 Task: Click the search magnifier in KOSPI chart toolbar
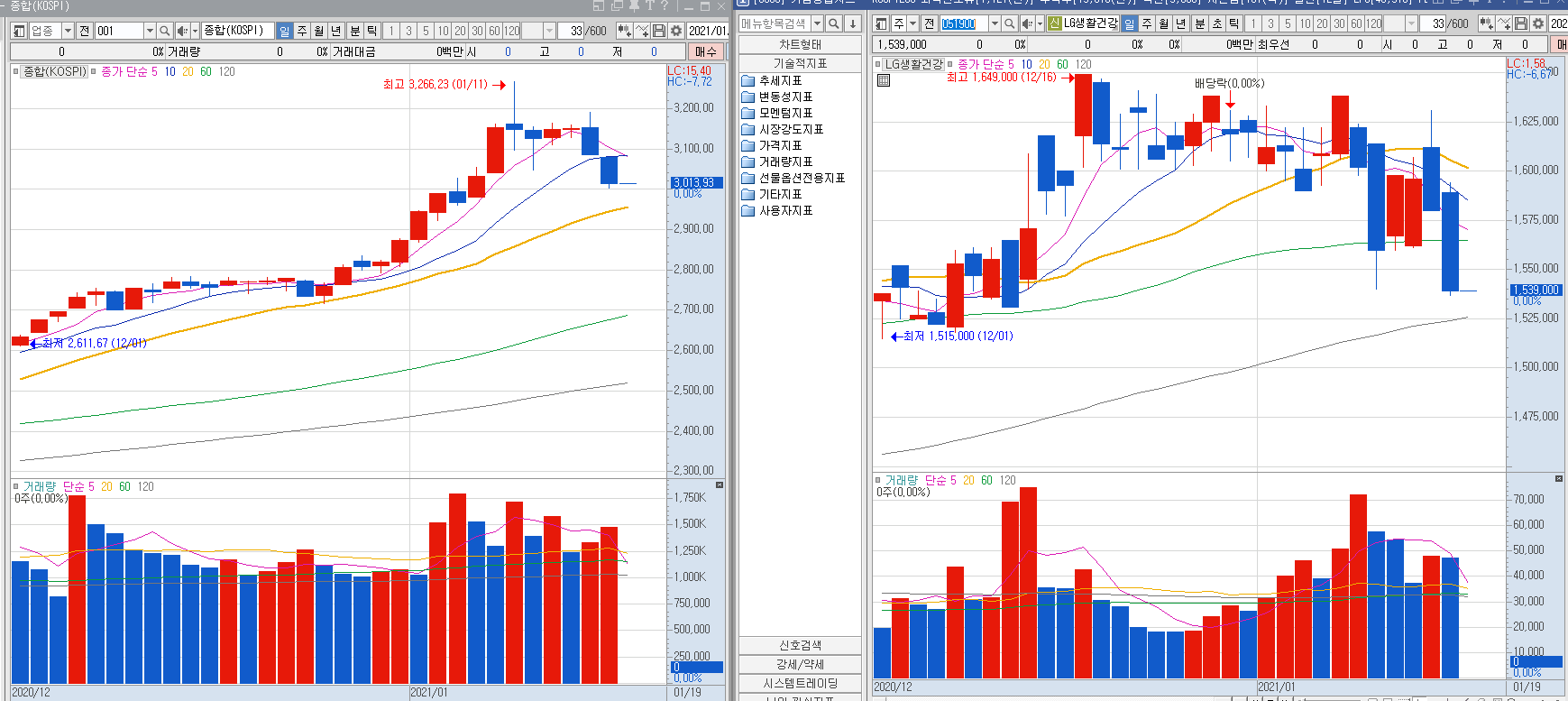pyautogui.click(x=164, y=31)
